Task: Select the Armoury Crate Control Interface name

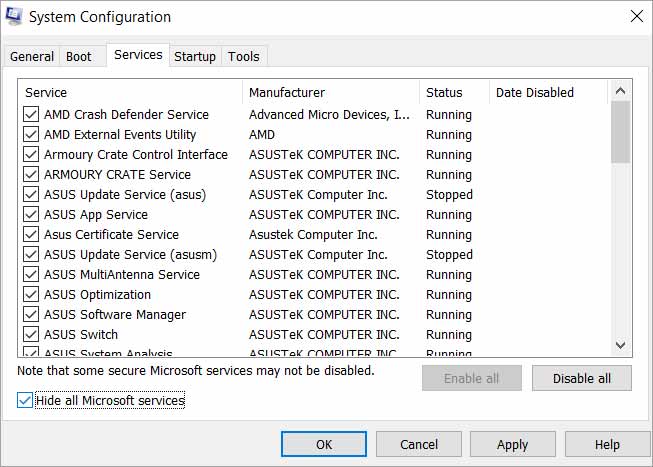Action: [136, 155]
